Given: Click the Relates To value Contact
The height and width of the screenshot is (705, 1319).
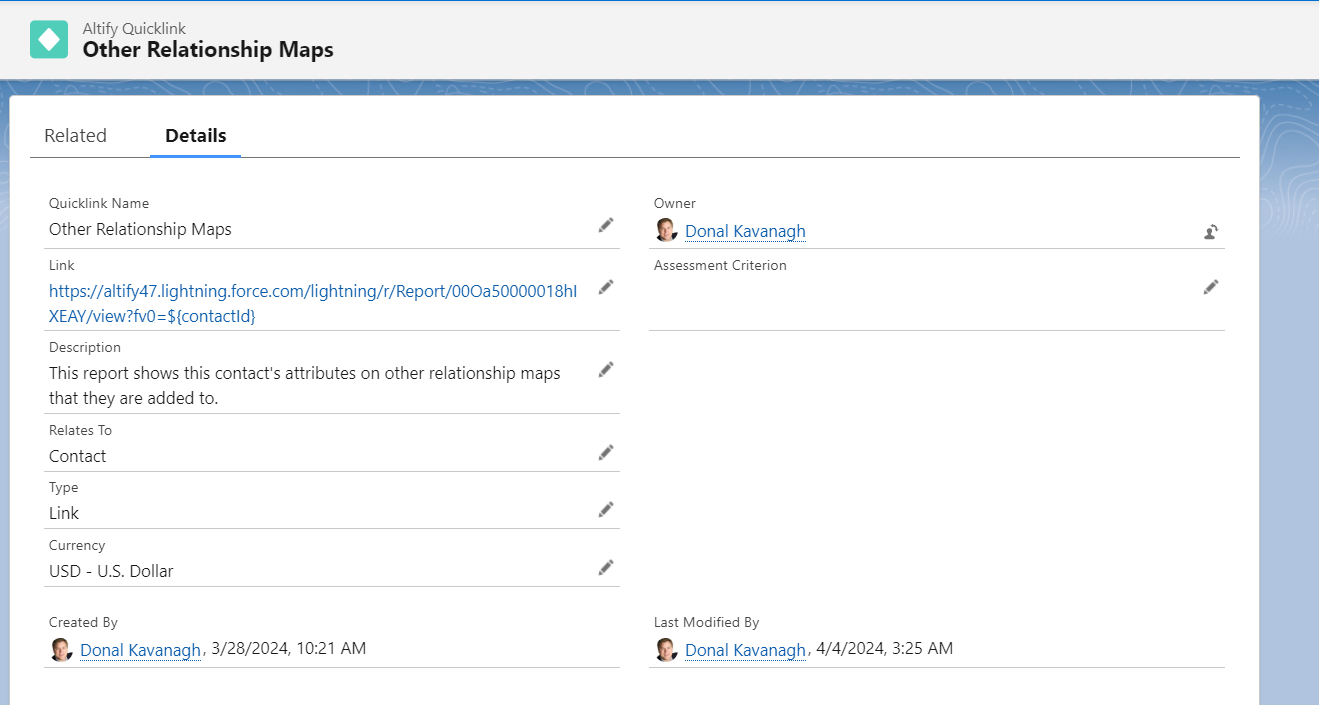Looking at the screenshot, I should (77, 456).
